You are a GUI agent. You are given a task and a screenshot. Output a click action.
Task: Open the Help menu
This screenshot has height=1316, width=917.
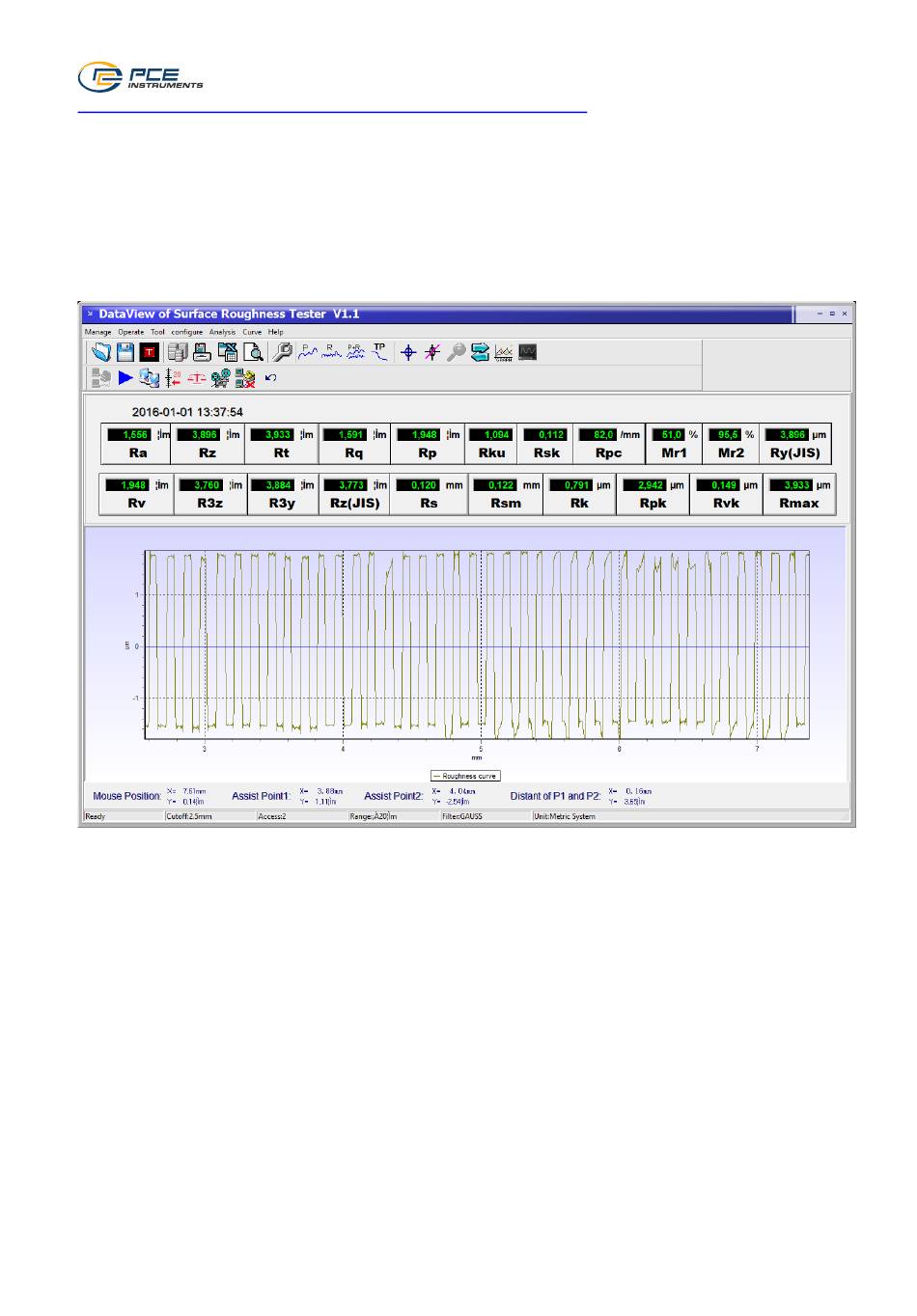[276, 332]
